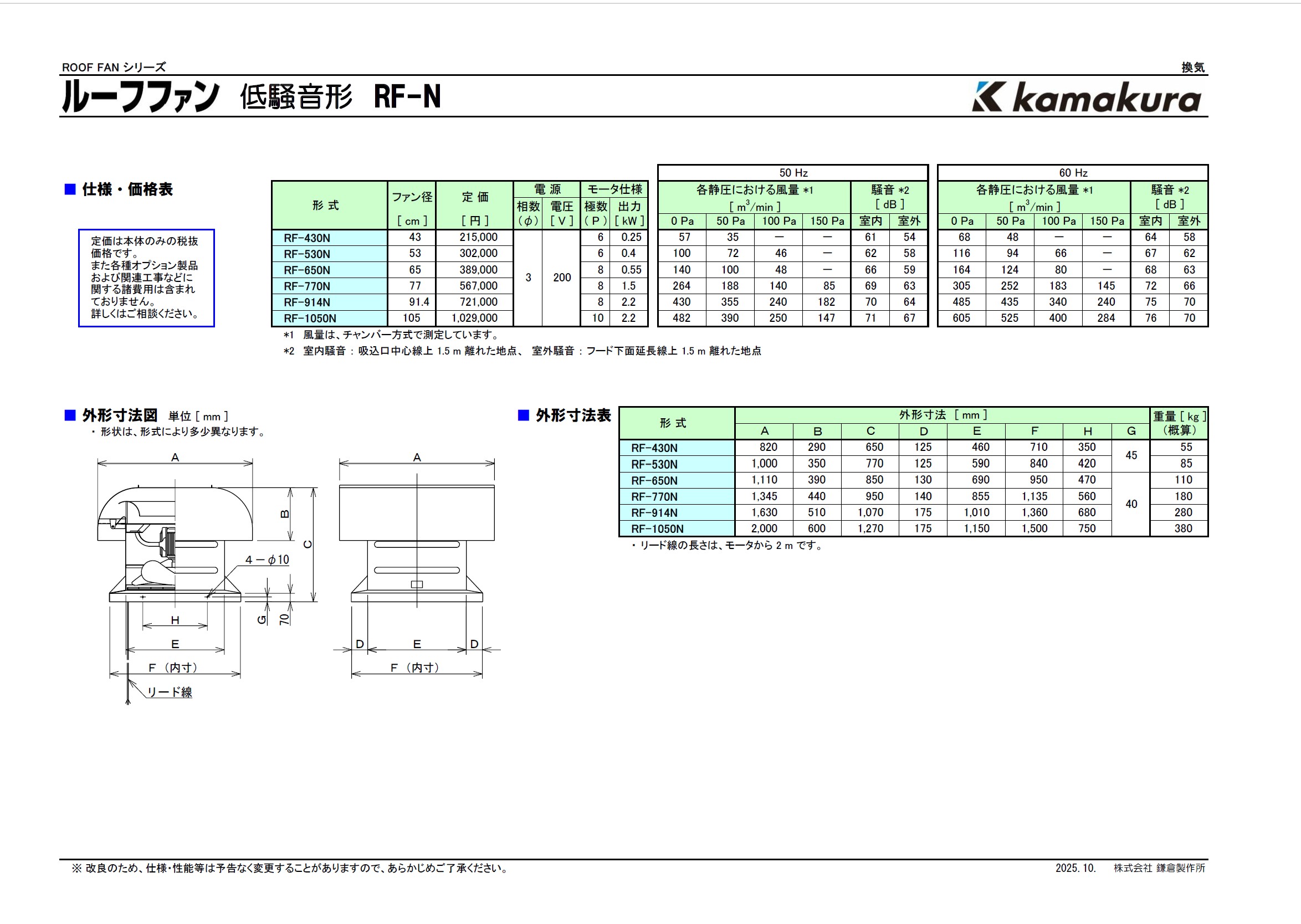Click the 4-φ10 label in diagram
The height and width of the screenshot is (924, 1301).
click(x=267, y=560)
